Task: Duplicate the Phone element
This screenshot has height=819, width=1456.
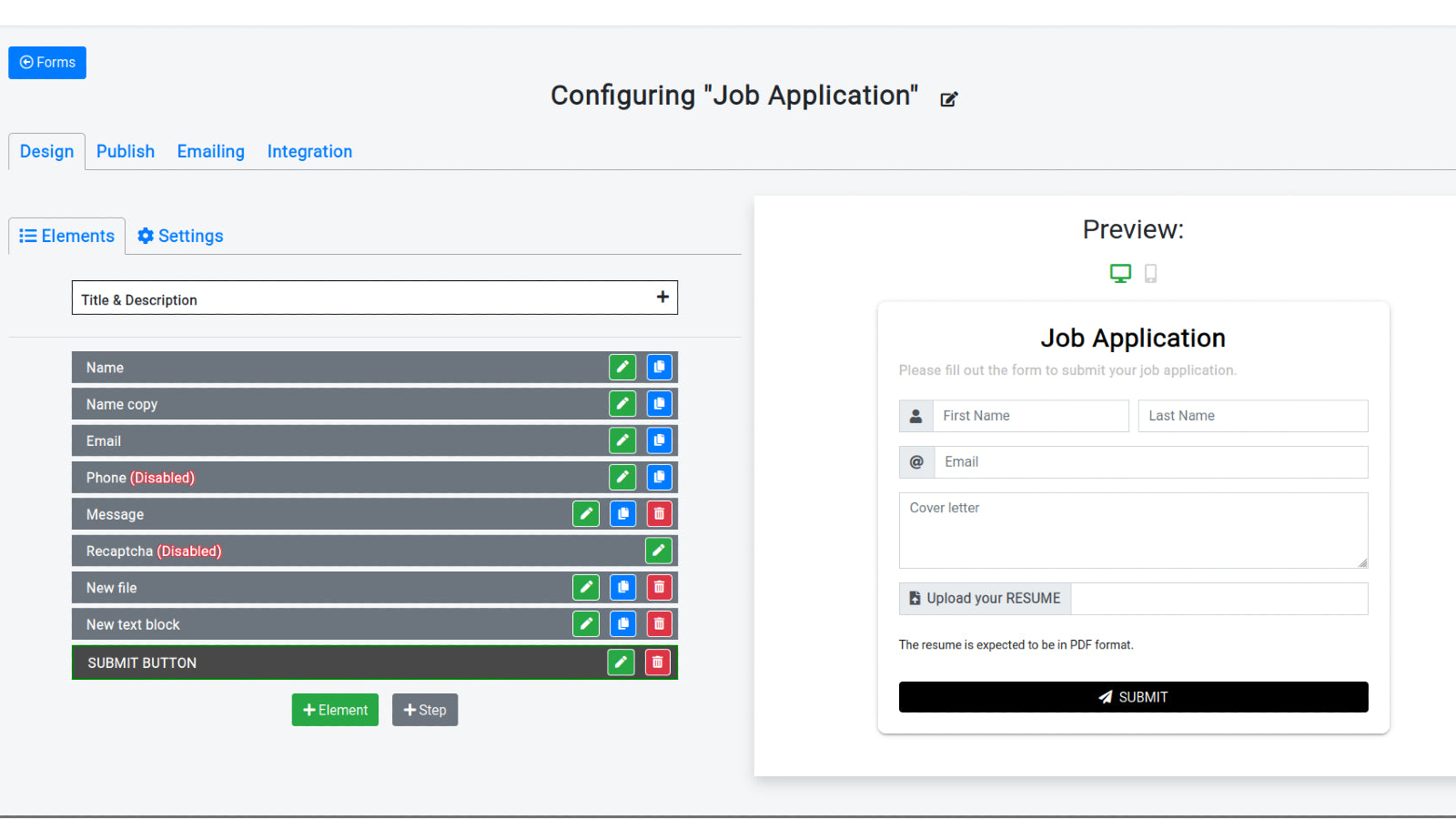Action: click(659, 477)
